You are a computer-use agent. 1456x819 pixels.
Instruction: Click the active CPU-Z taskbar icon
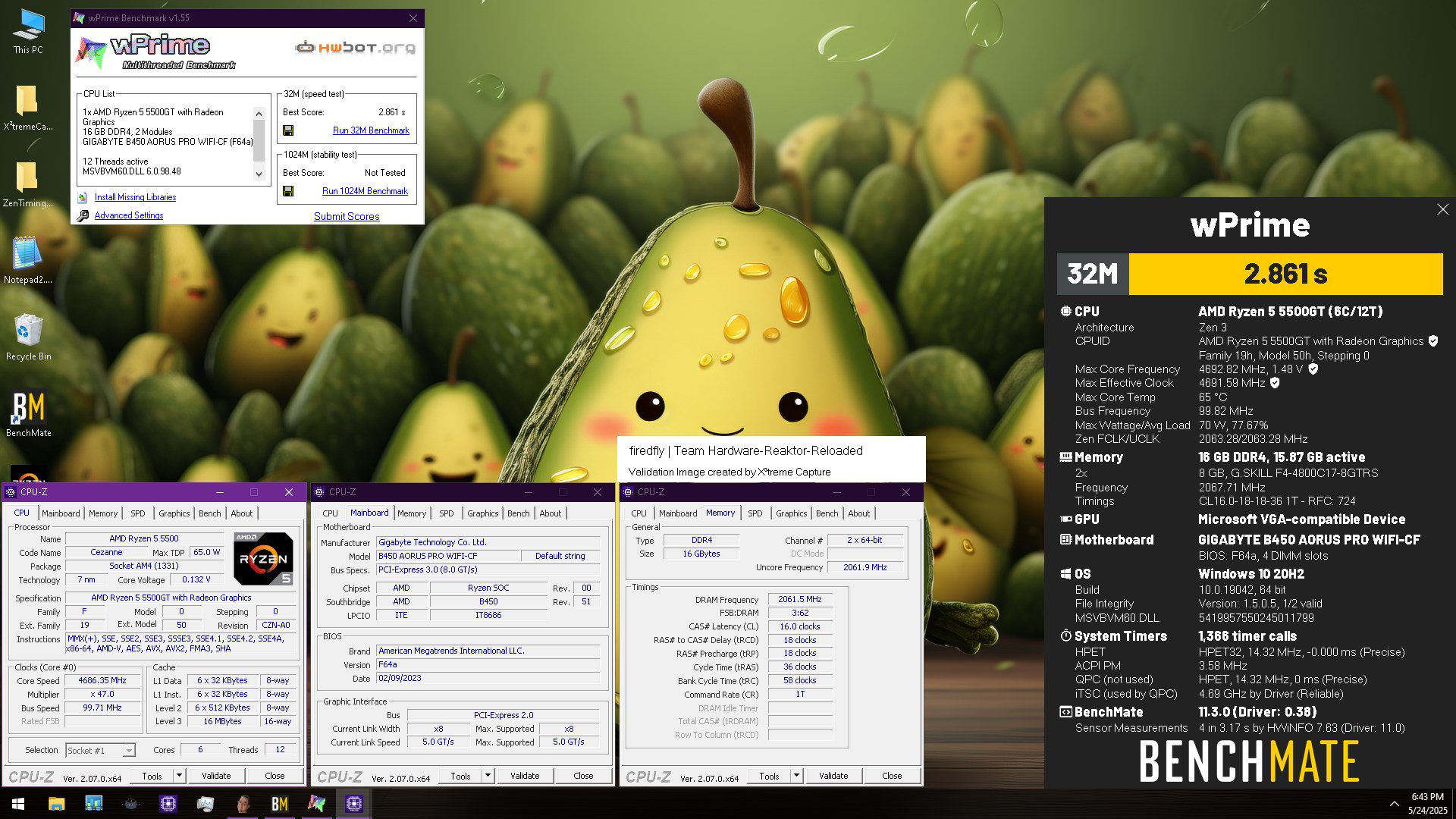coord(354,804)
